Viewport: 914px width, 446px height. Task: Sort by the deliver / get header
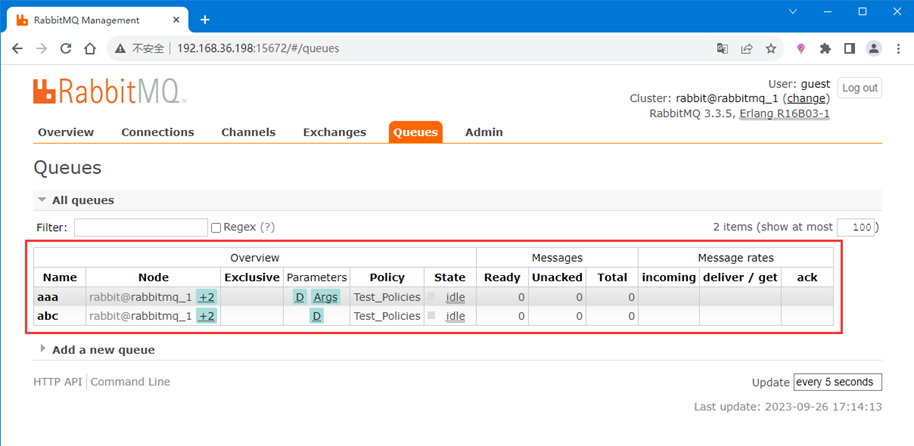tap(740, 278)
